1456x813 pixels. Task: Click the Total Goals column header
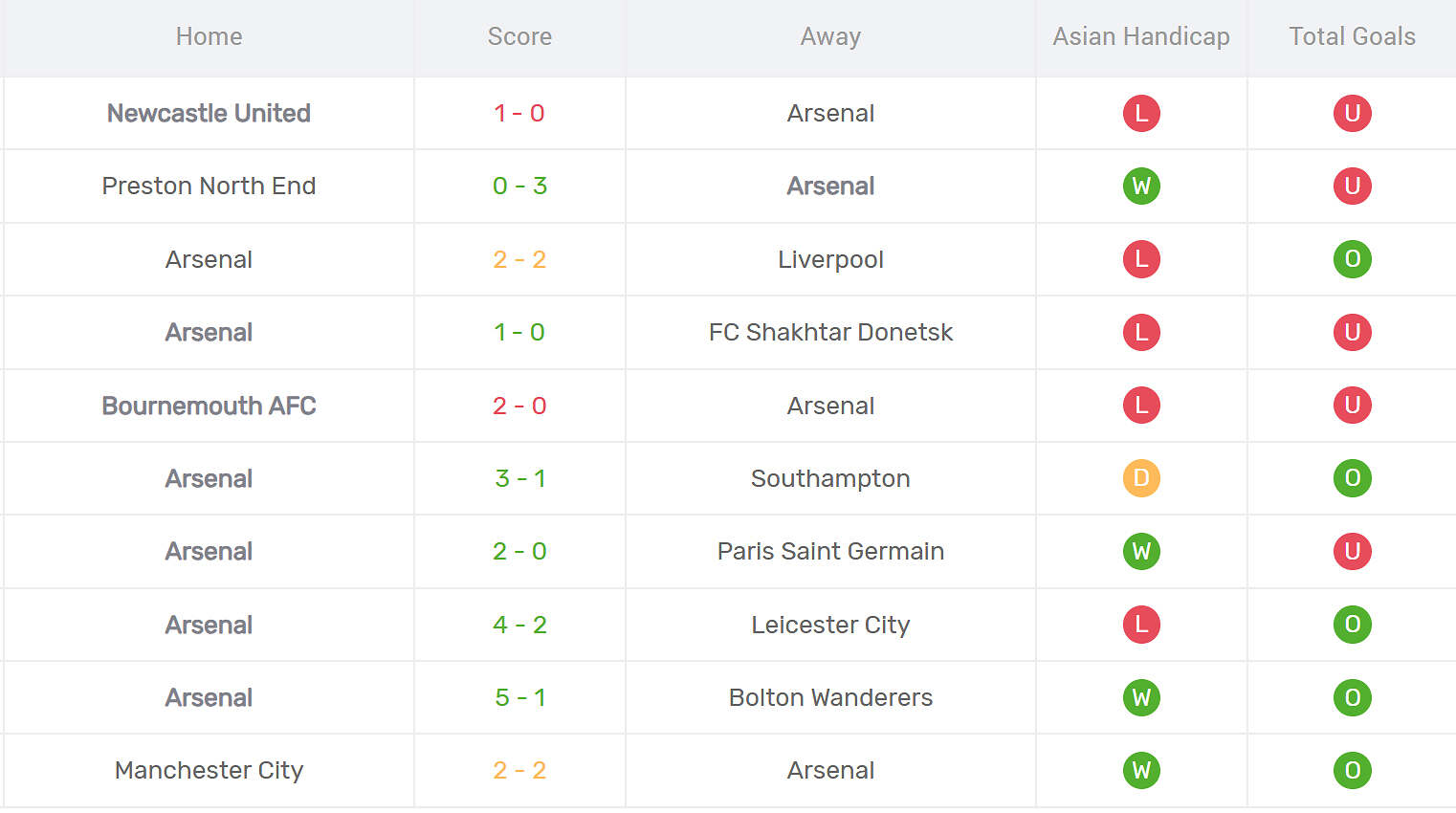tap(1352, 36)
